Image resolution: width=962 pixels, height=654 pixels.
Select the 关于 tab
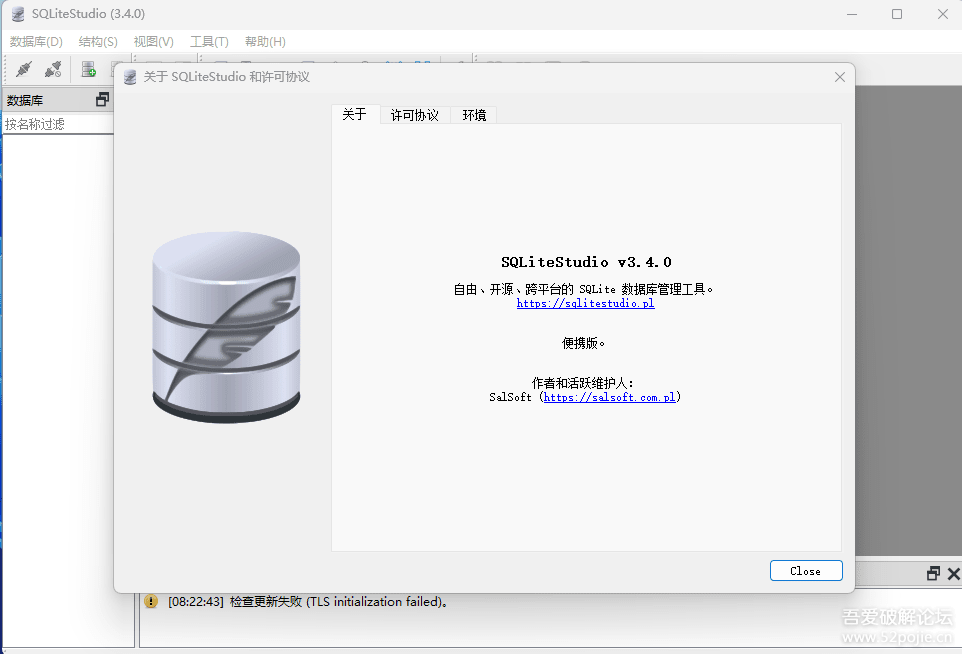[x=354, y=114]
